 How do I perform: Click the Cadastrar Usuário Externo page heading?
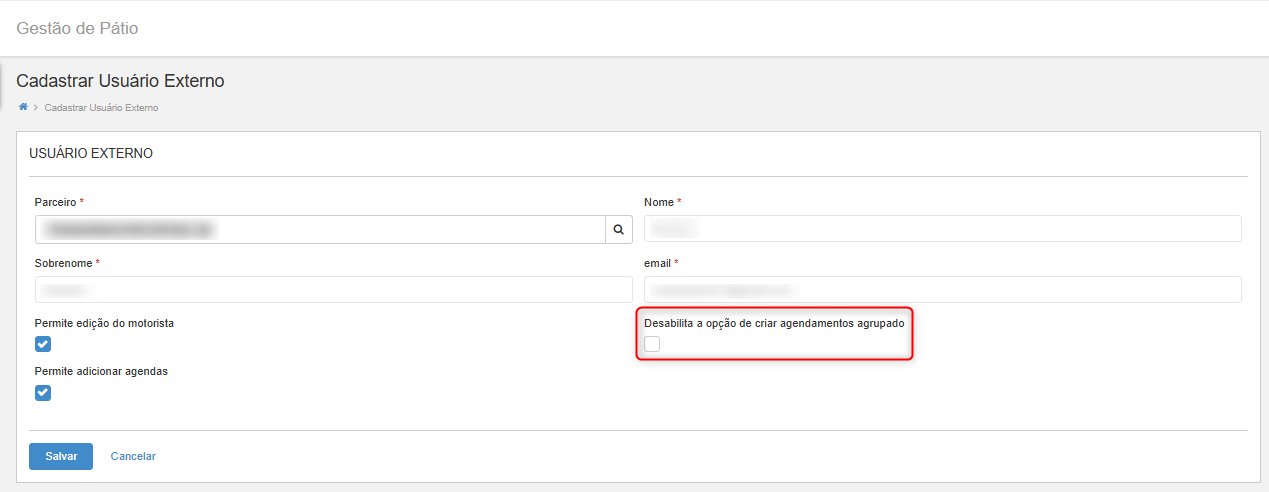[x=120, y=81]
